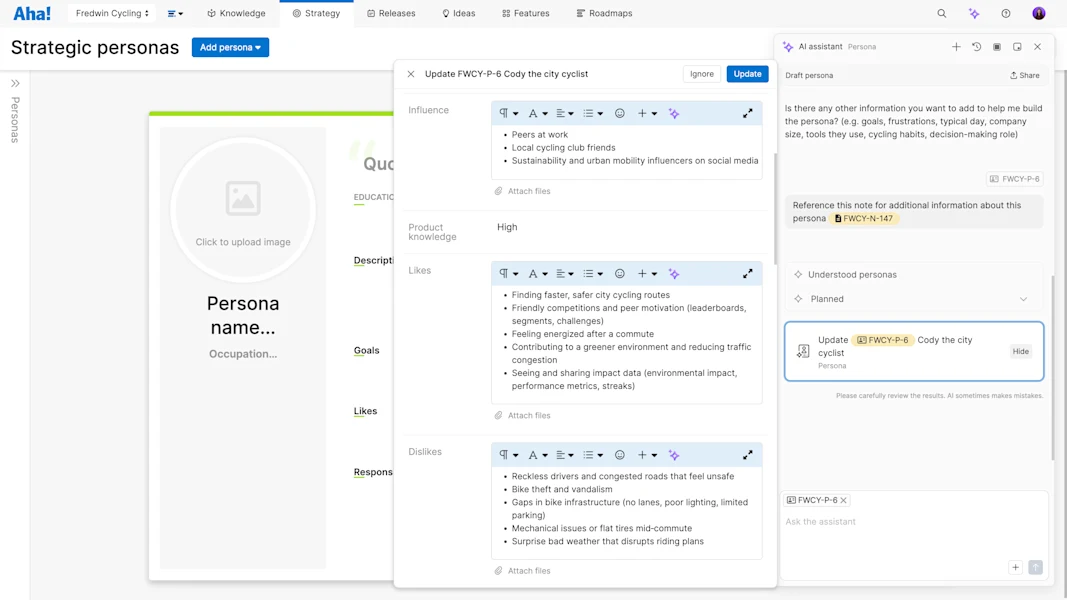1067x600 pixels.
Task: Open paragraph style dropdown in Likes toolbar
Action: [508, 273]
